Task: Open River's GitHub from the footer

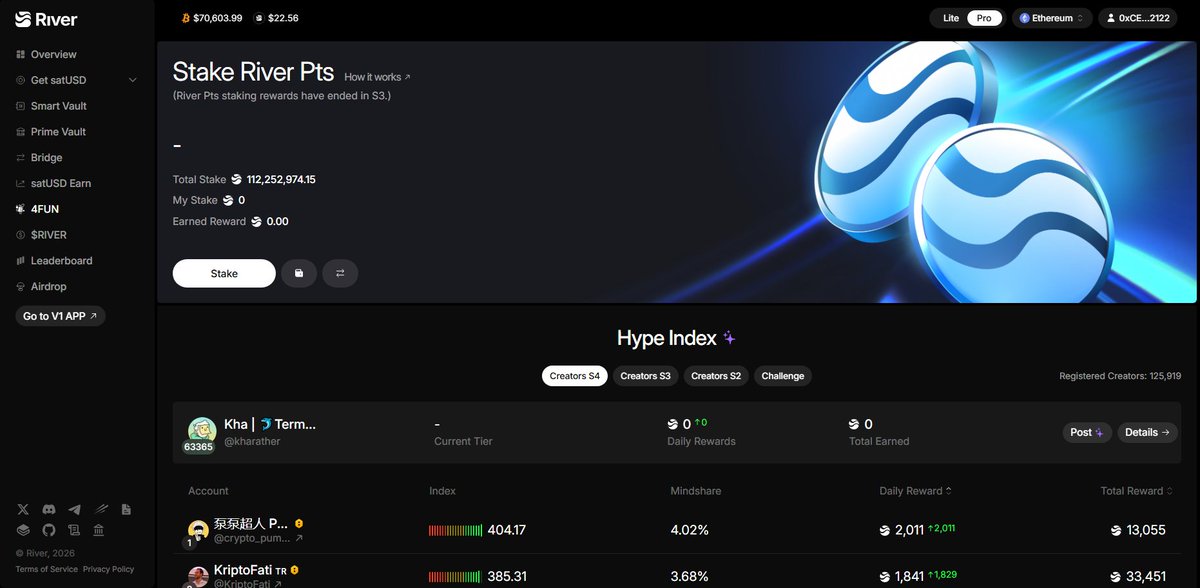Action: (48, 530)
